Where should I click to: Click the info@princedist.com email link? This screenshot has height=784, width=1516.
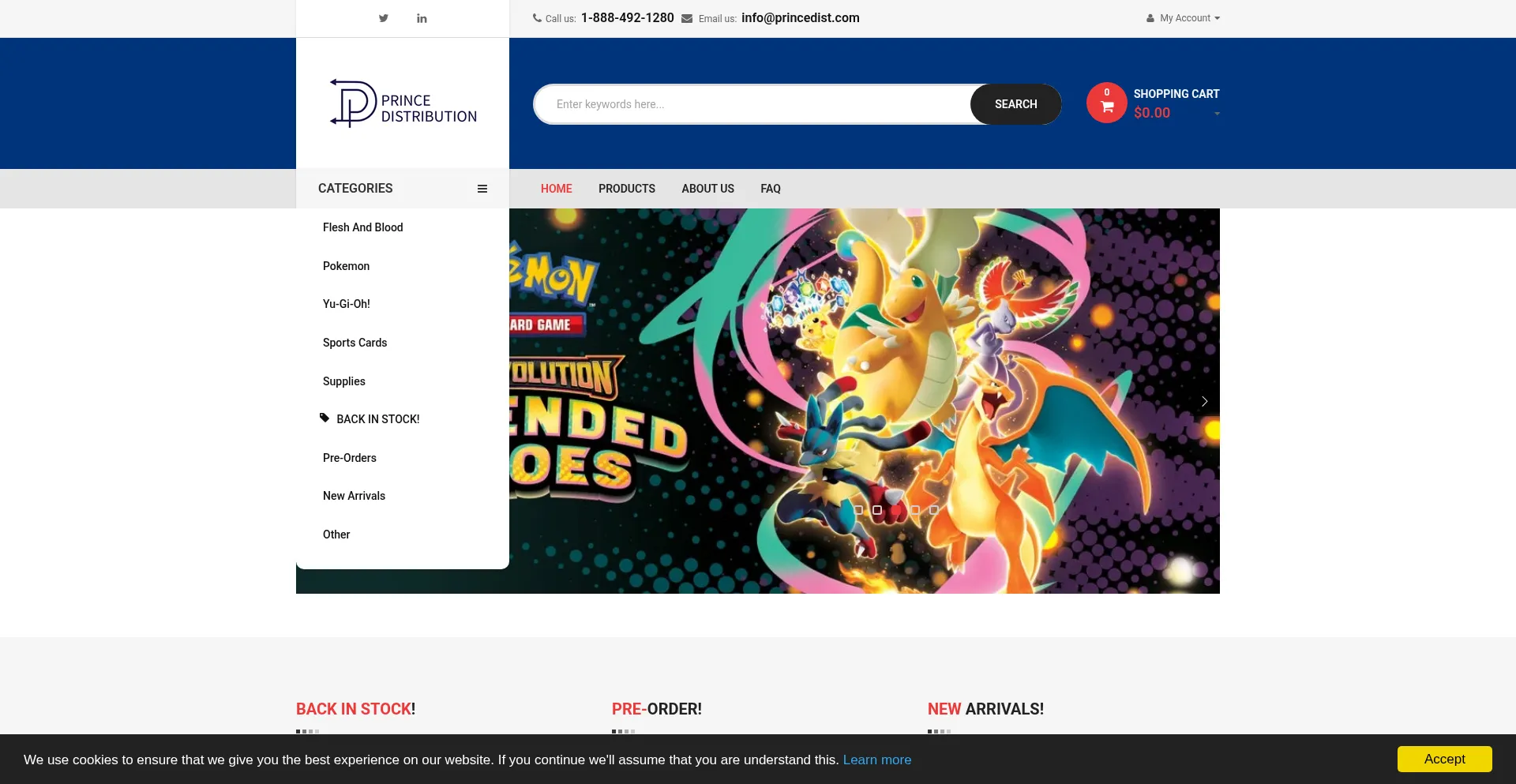[x=801, y=18]
